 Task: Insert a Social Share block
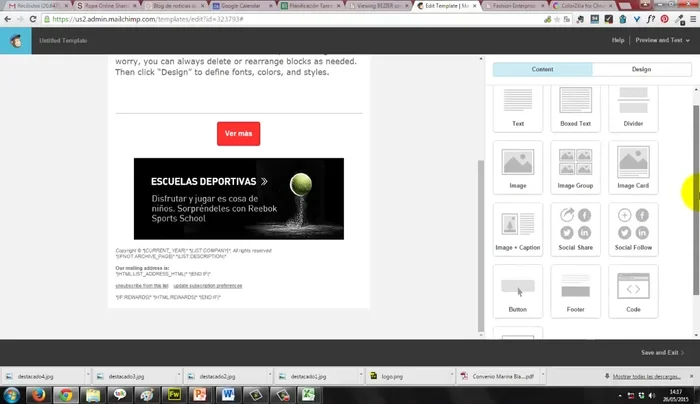pyautogui.click(x=575, y=229)
